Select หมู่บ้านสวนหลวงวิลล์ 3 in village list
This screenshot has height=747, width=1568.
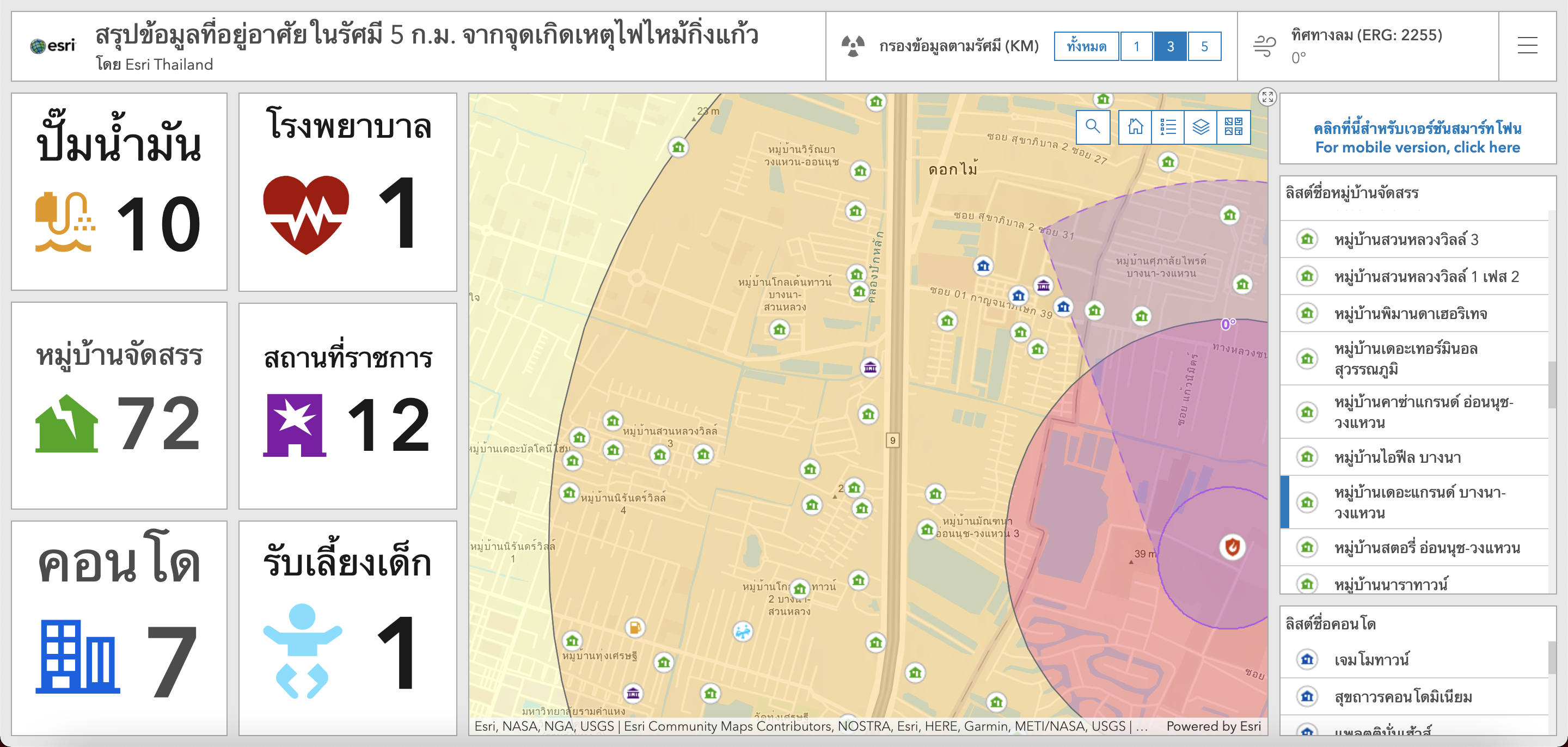1406,239
